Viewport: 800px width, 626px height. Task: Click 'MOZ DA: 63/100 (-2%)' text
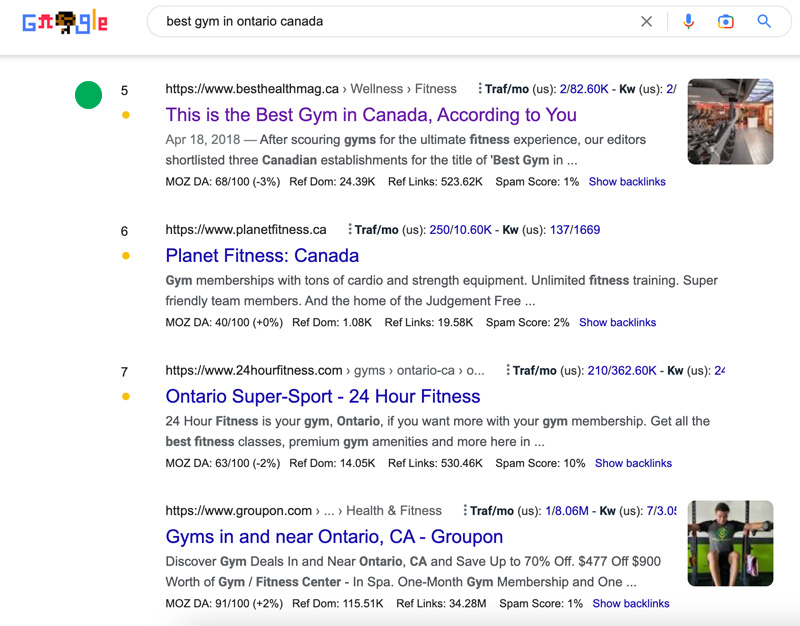tap(222, 463)
